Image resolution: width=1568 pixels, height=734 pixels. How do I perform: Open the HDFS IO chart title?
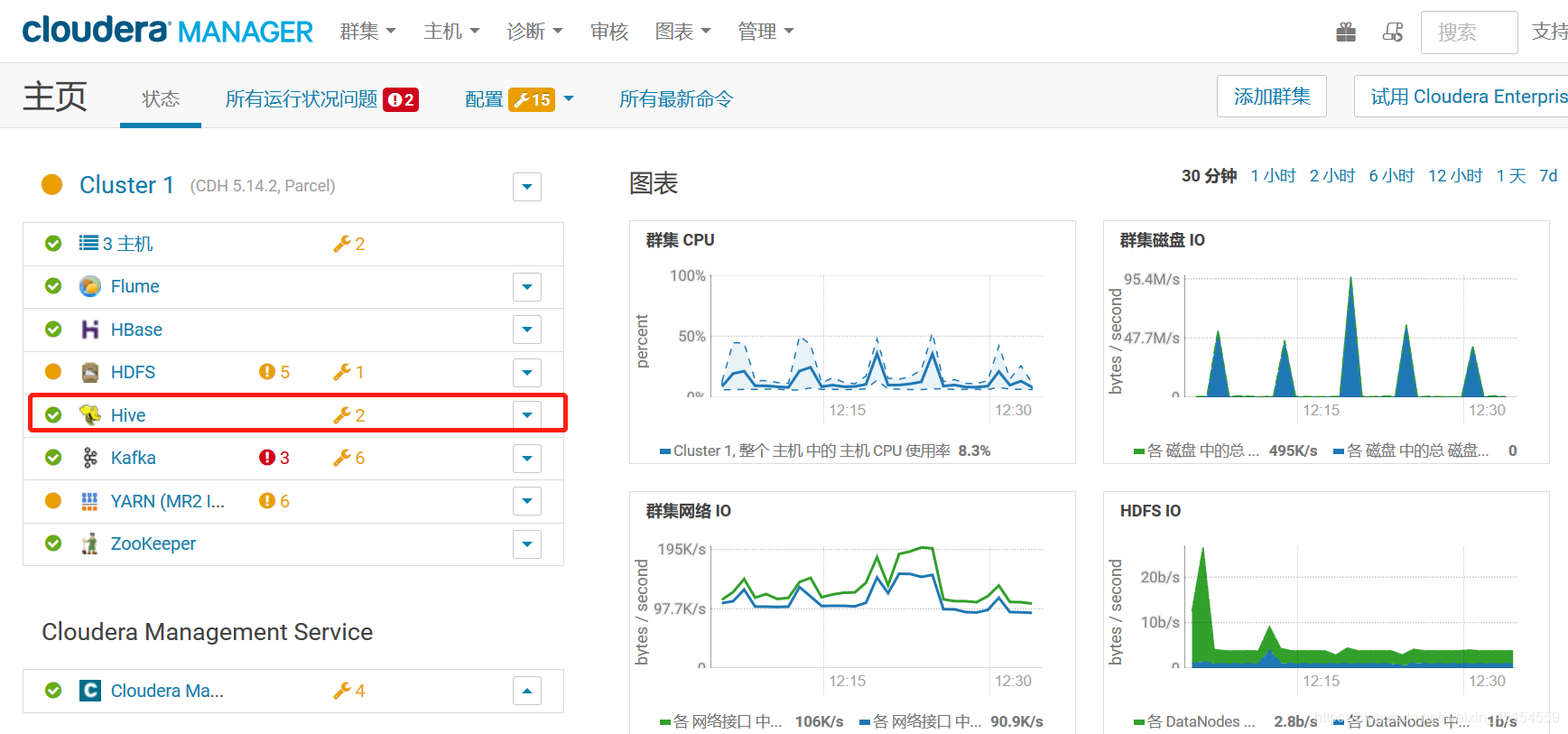(1150, 511)
